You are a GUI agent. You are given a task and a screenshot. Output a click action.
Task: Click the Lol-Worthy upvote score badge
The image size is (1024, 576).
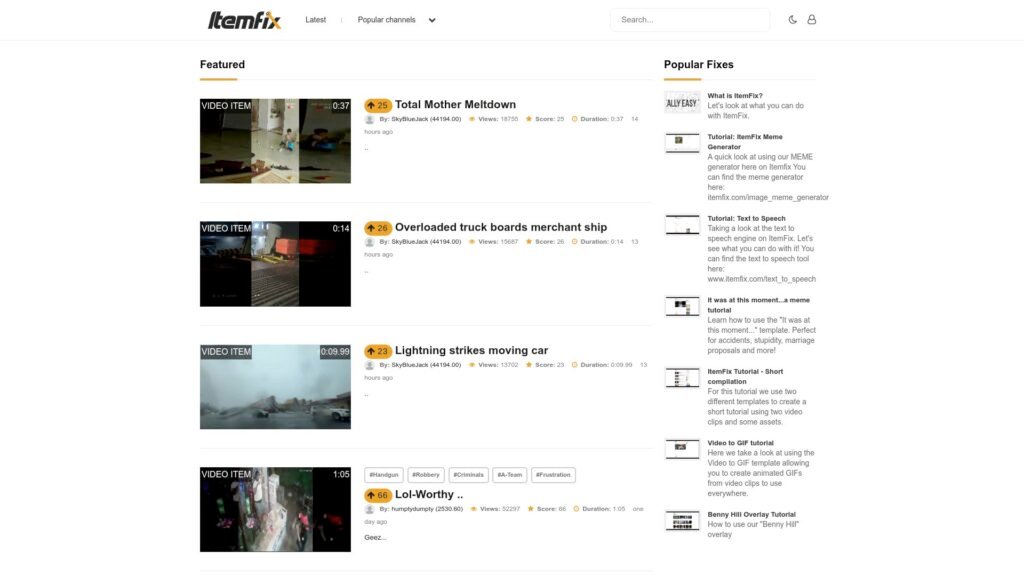coord(377,495)
